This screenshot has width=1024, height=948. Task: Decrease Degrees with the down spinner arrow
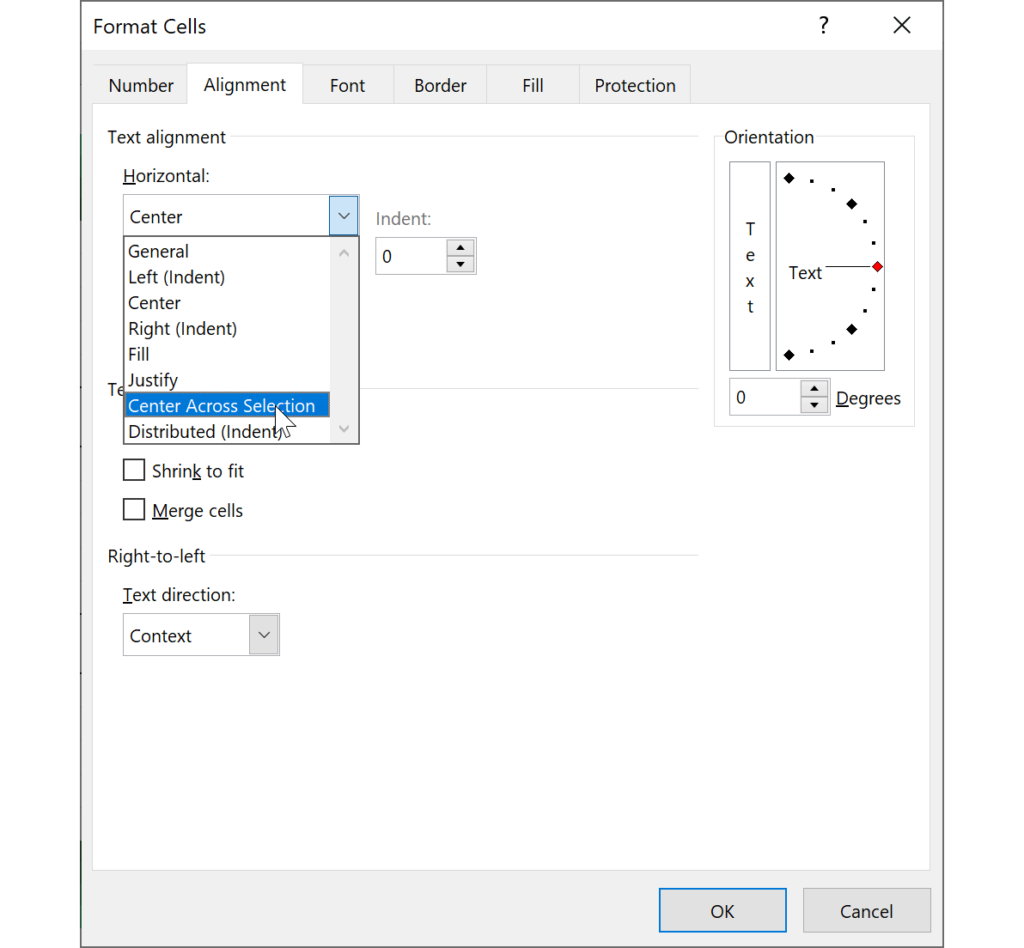click(x=815, y=405)
